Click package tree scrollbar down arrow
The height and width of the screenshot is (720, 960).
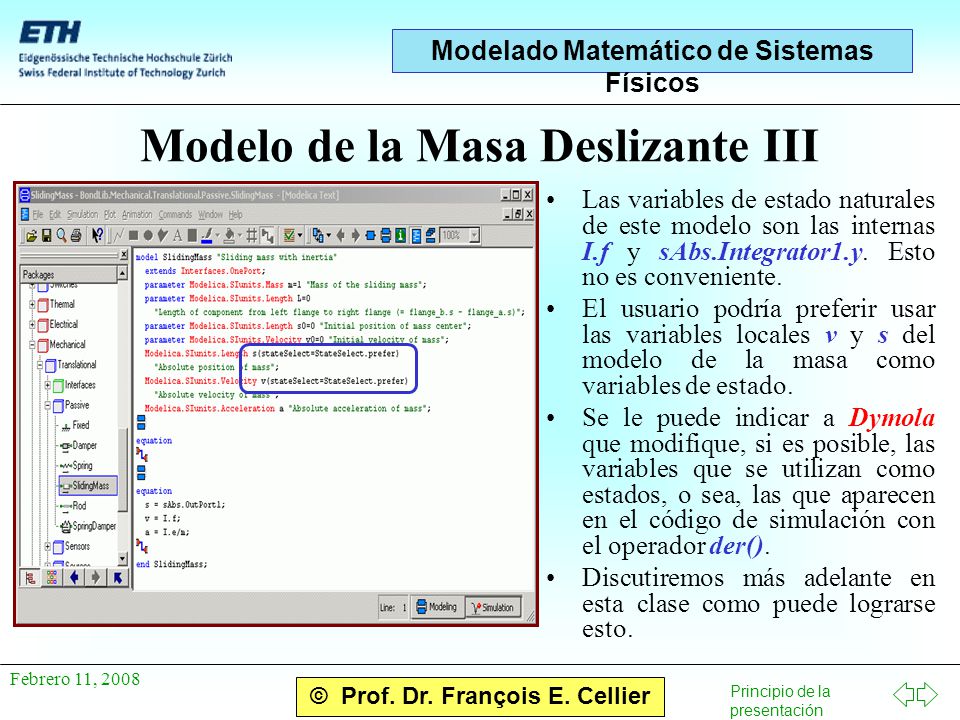(x=122, y=558)
